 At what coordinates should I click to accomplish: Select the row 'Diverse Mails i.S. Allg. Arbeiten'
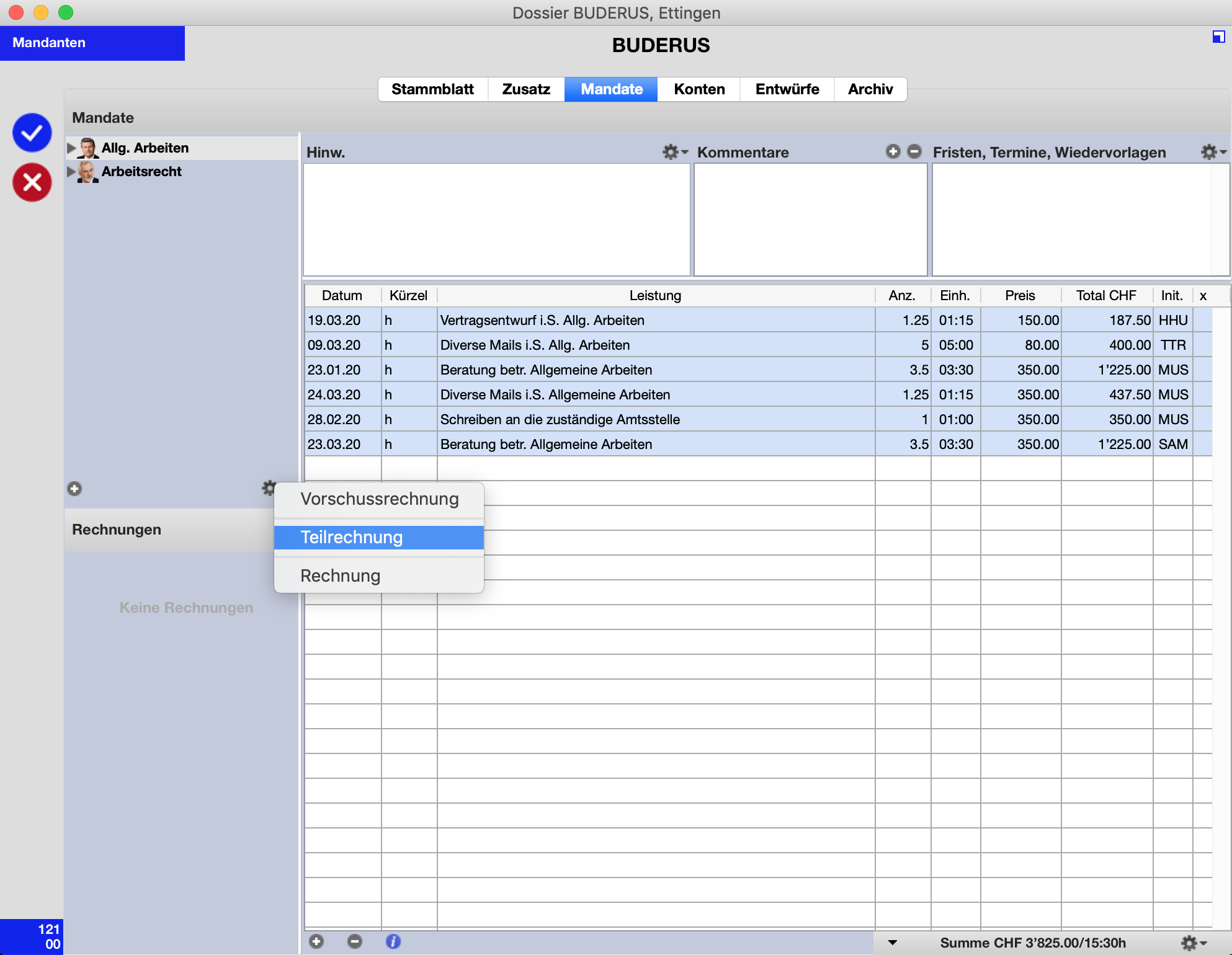758,345
